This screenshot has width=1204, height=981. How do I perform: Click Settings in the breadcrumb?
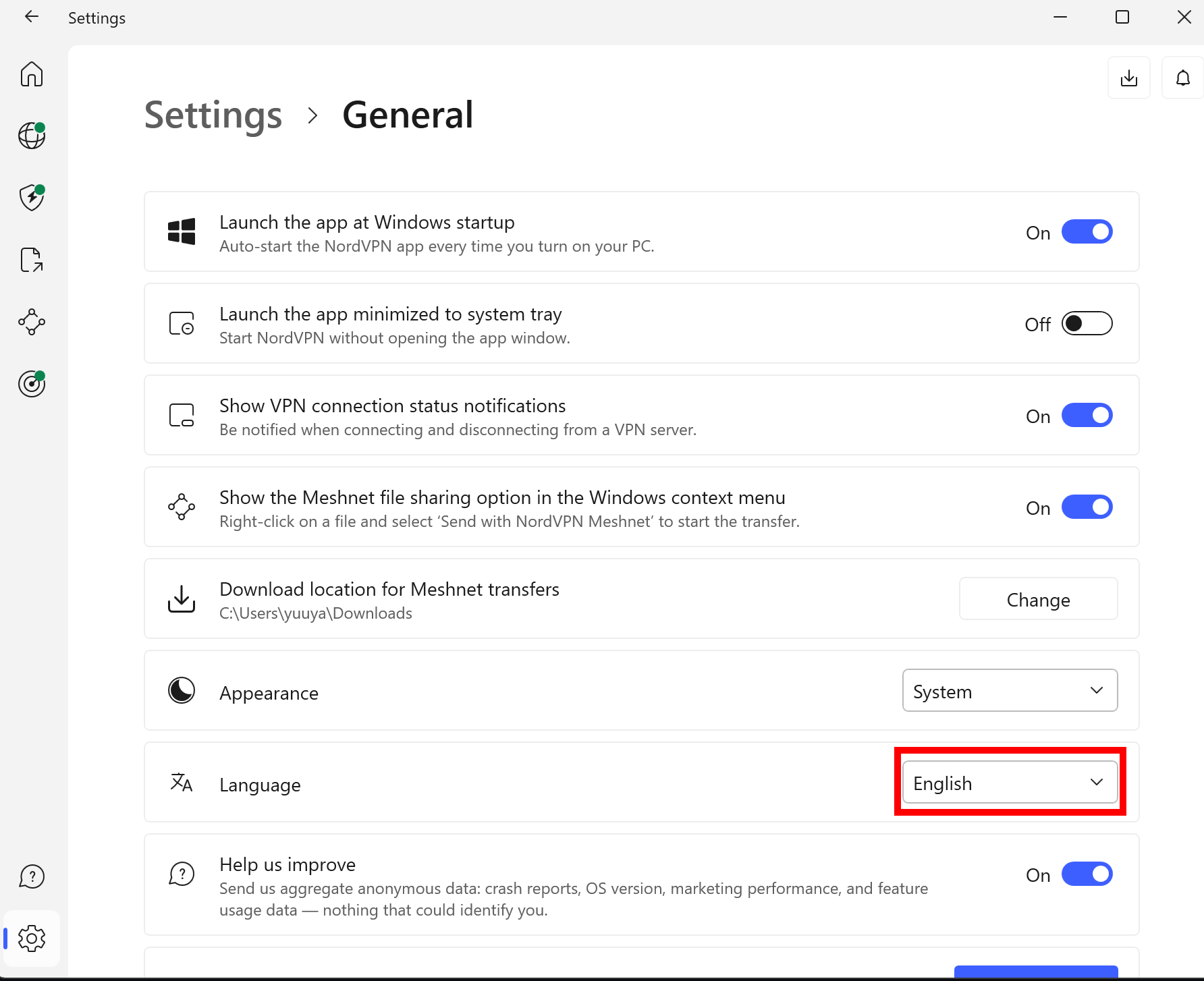tap(213, 115)
